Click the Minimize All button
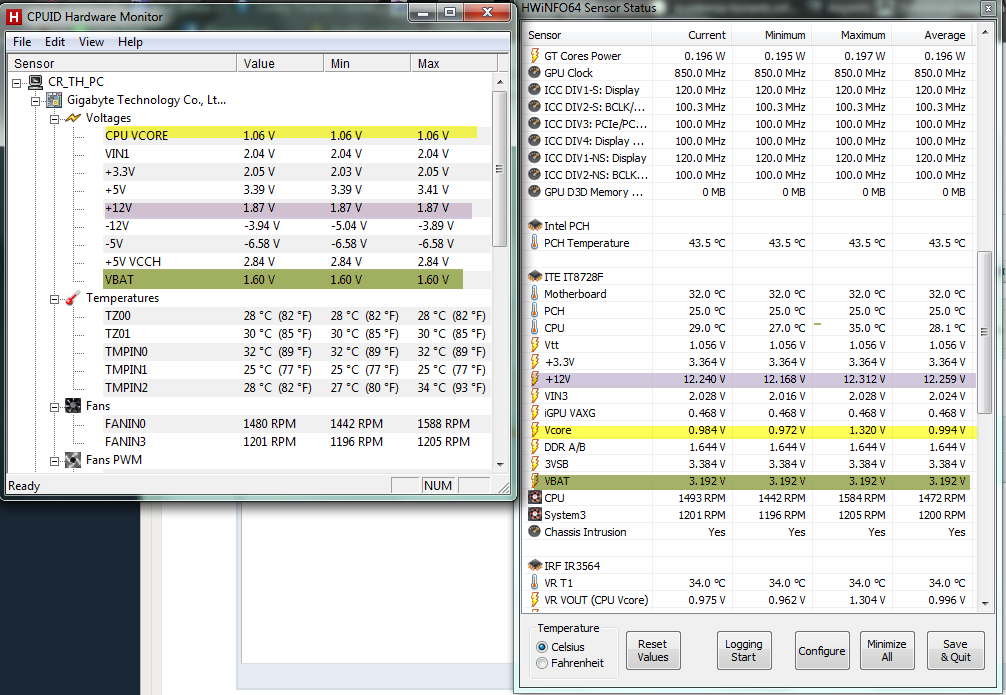The image size is (1006, 695). [887, 651]
